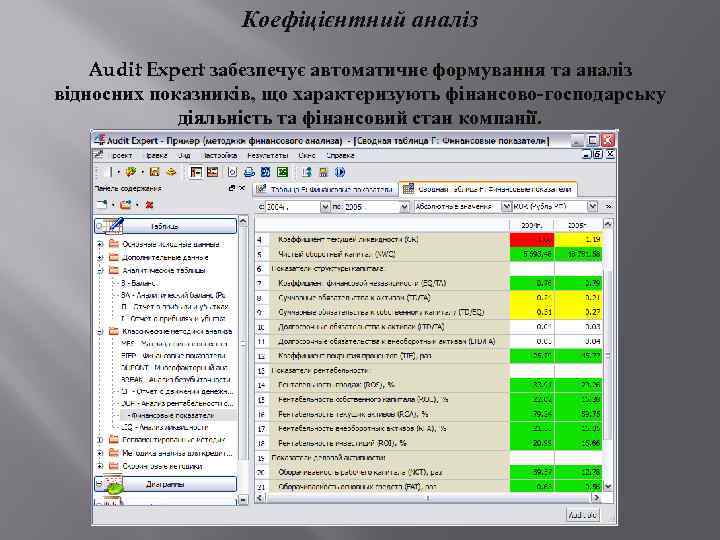The width and height of the screenshot is (720, 540).
Task: Toggle the contents panel layout icon
Action: 196,172
